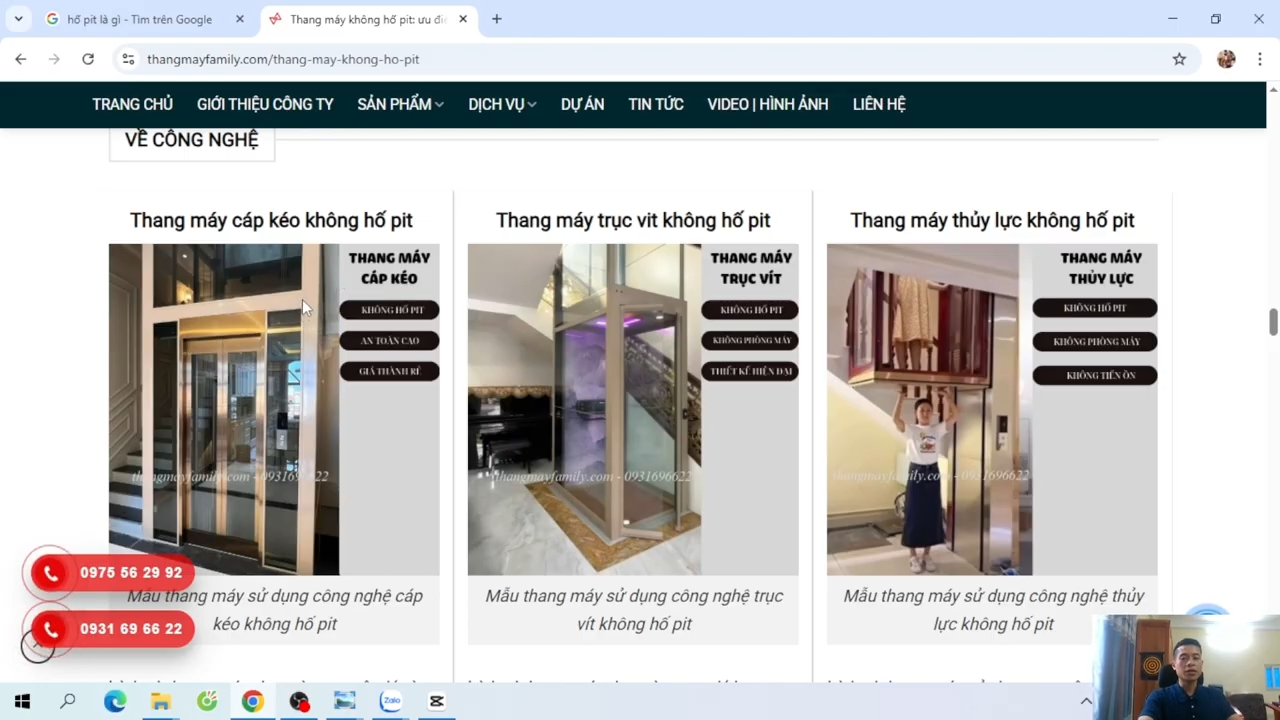This screenshot has height=720, width=1280.
Task: Open Zalo from the taskbar
Action: pos(391,701)
